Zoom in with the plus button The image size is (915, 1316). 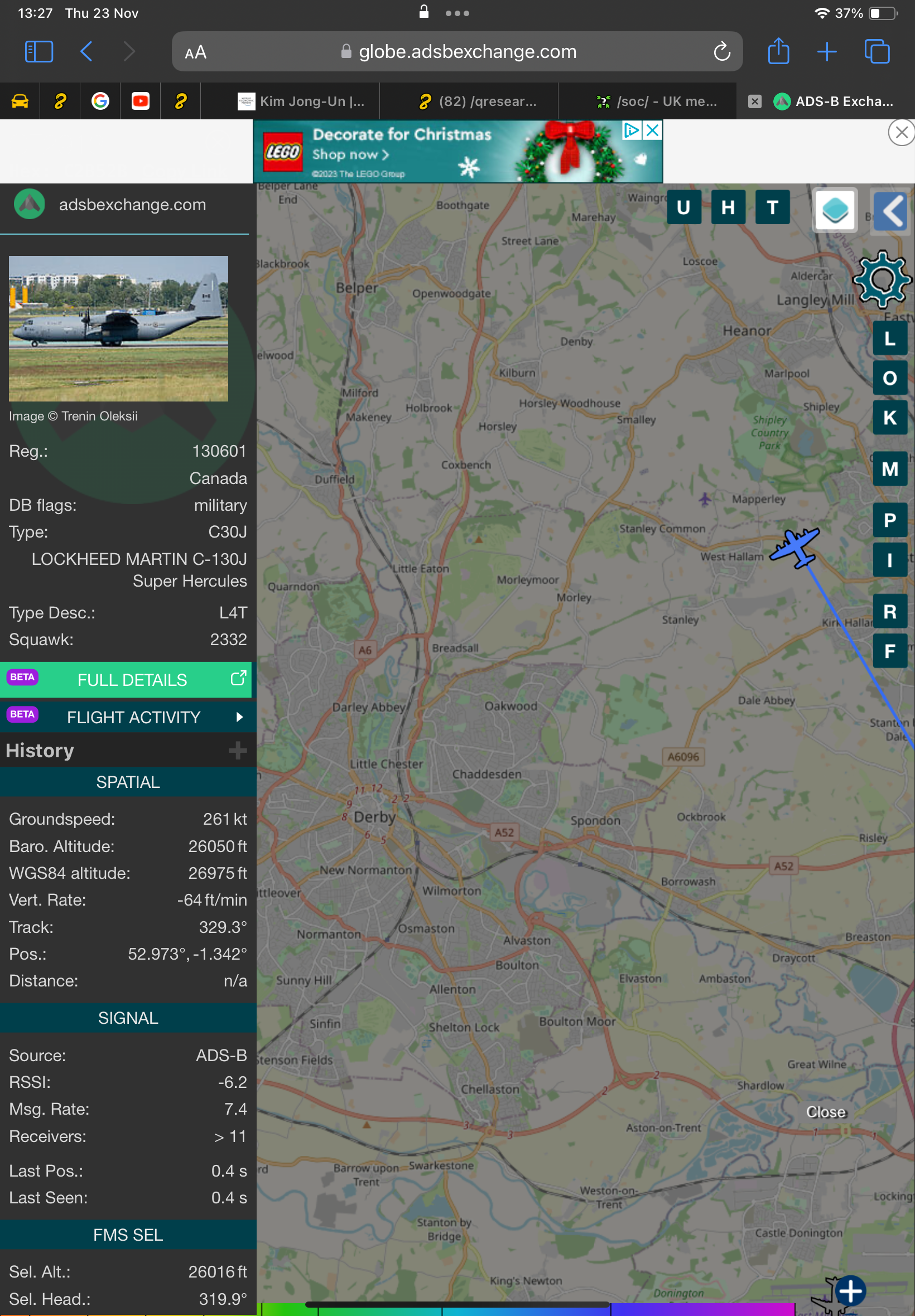pos(850,1291)
